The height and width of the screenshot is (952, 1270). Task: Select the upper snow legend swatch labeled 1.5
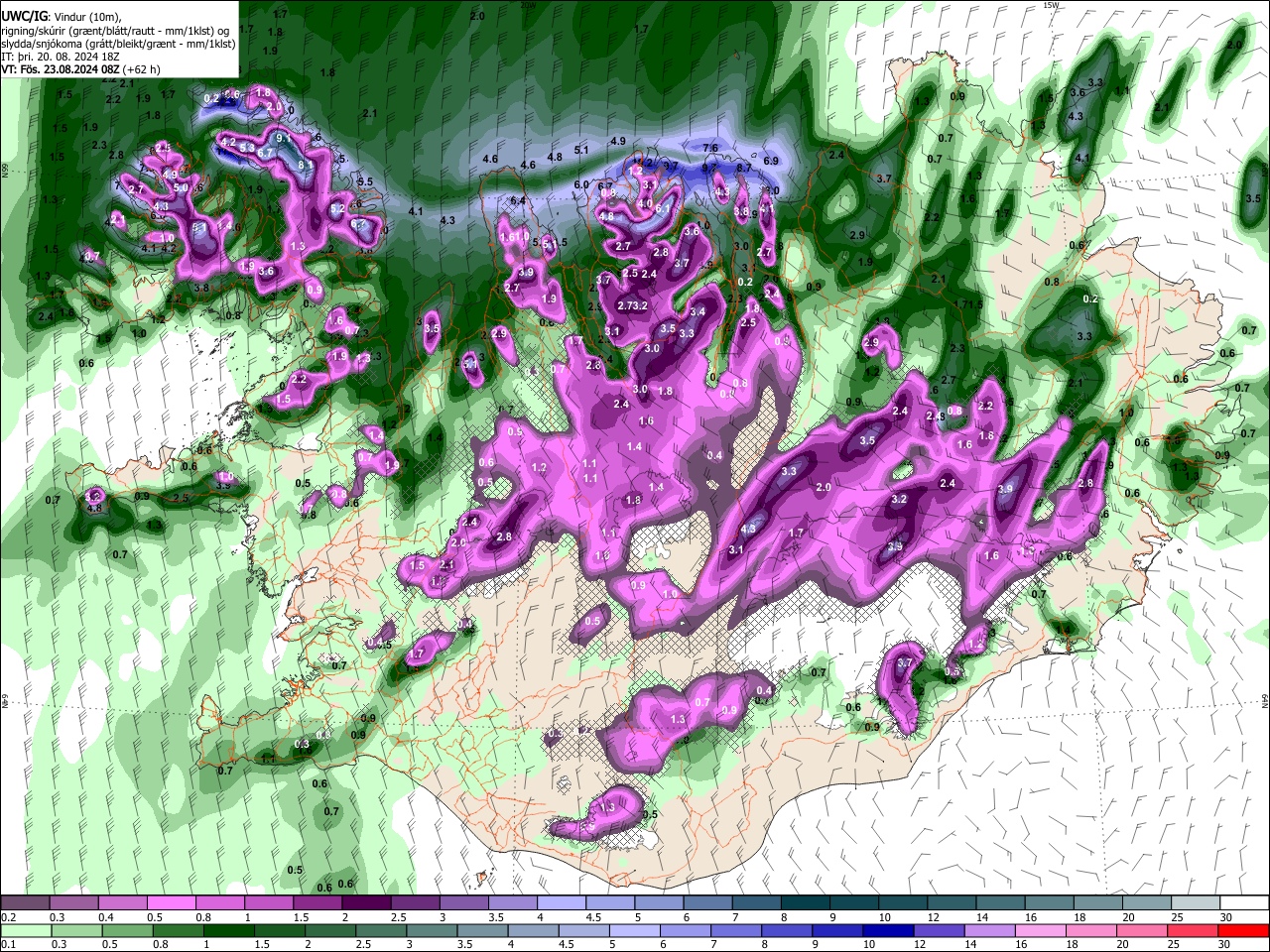point(317,903)
